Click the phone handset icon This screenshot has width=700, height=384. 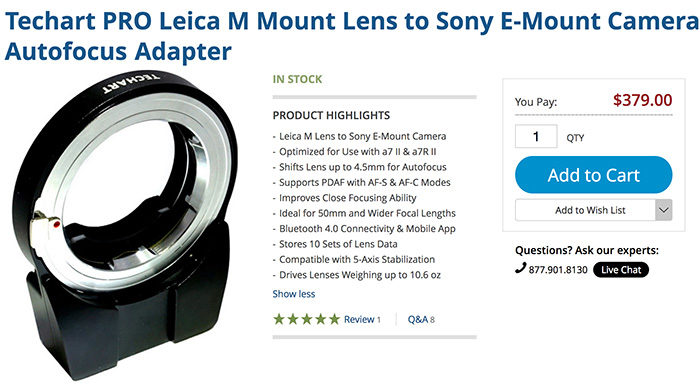point(521,268)
